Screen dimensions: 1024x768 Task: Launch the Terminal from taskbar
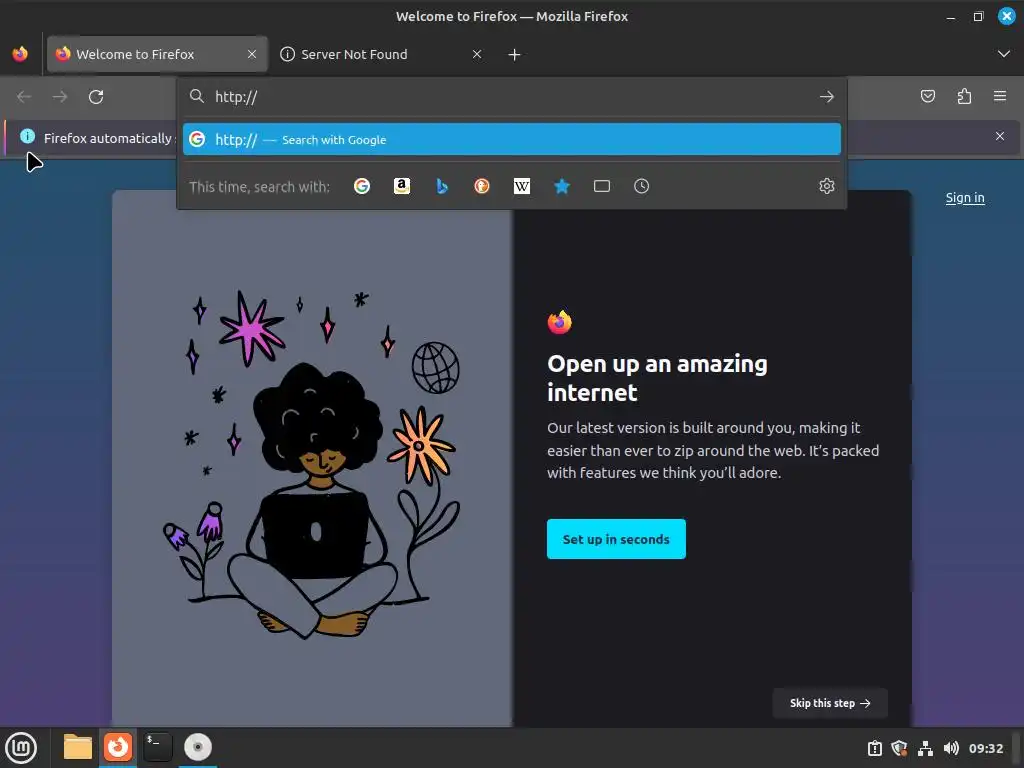click(x=158, y=747)
